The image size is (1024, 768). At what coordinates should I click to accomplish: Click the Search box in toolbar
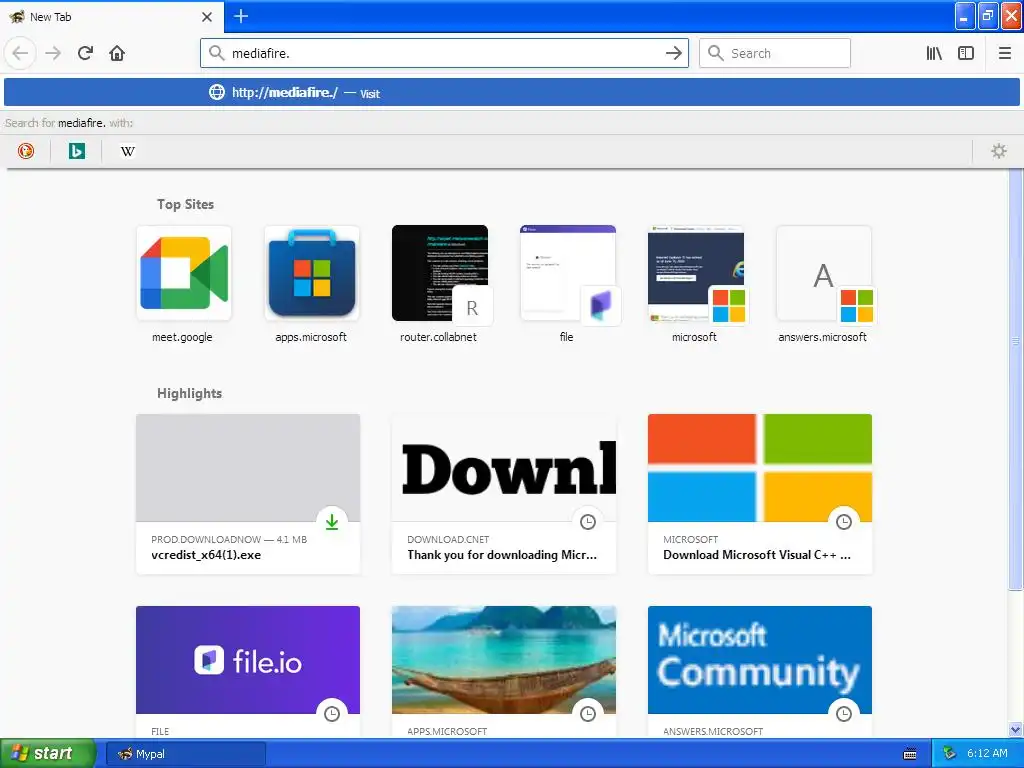775,53
